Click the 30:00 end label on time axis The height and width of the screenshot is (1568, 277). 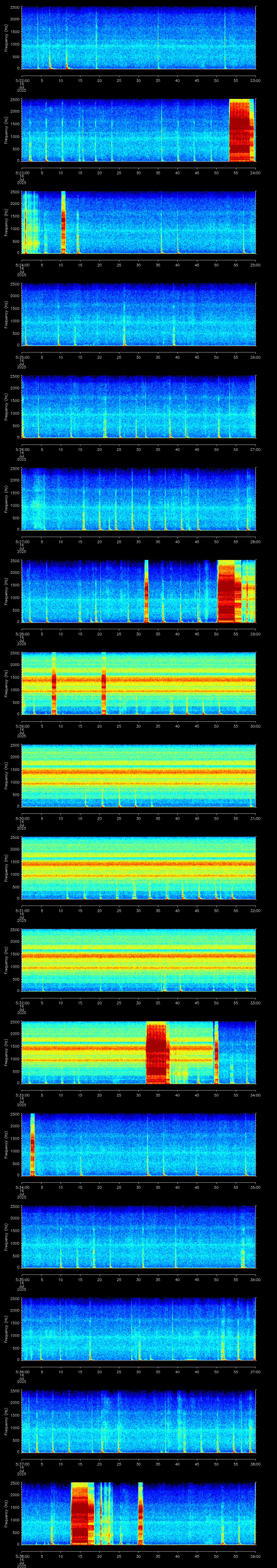[255, 726]
